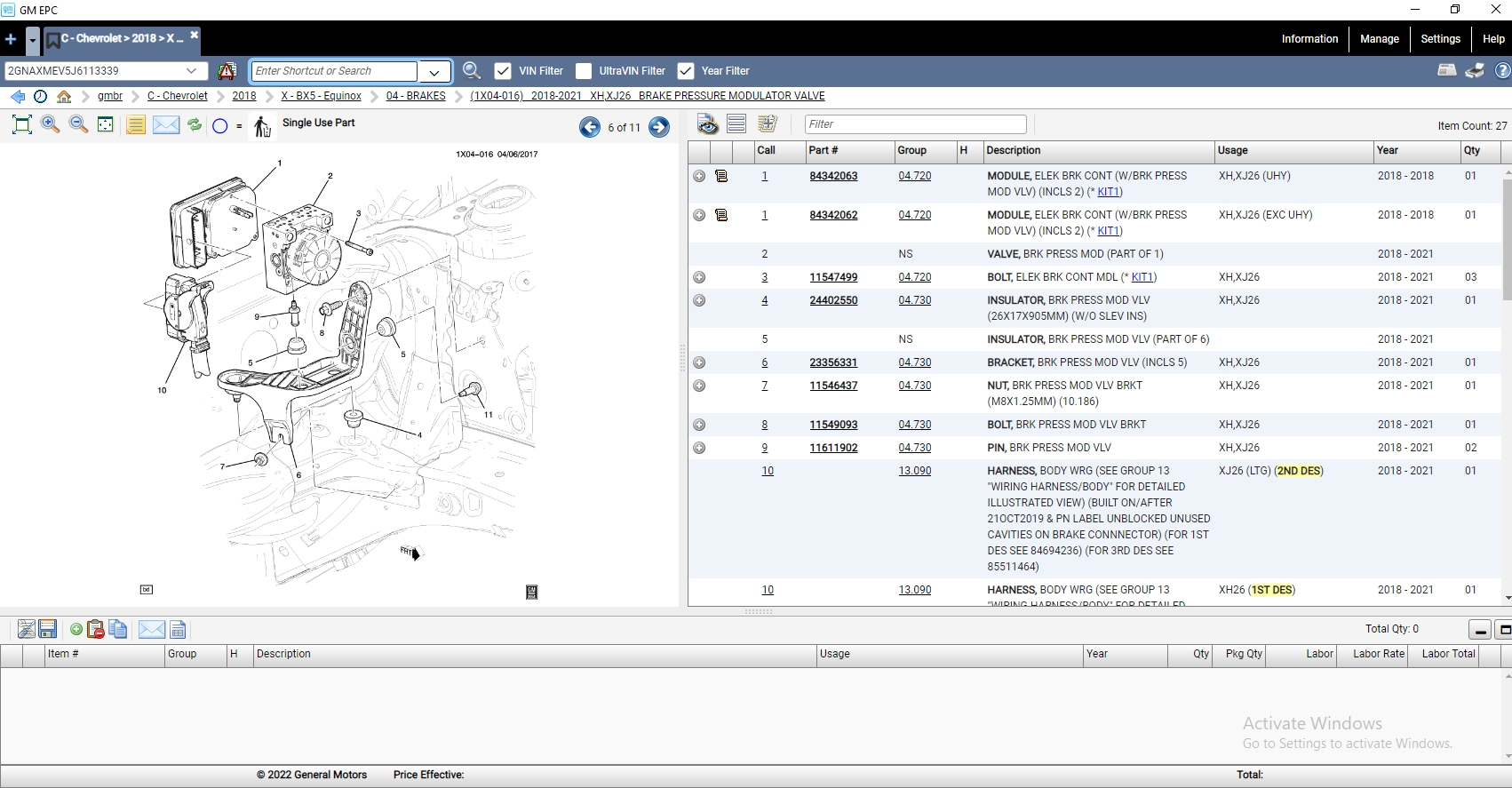
Task: Click the help question mark icon
Action: pyautogui.click(x=1503, y=71)
